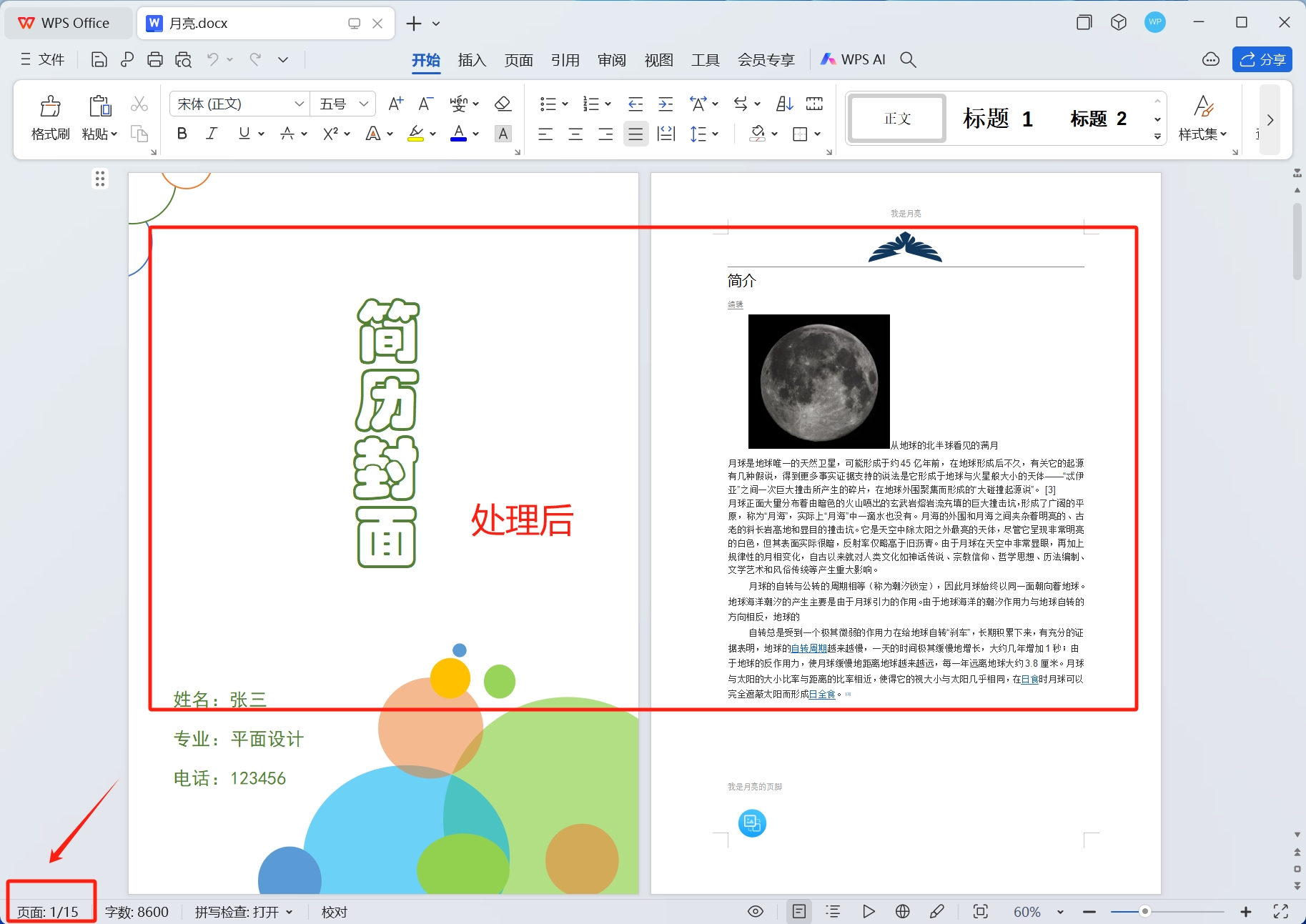Enable the justify alignment option
The height and width of the screenshot is (924, 1306).
point(635,134)
